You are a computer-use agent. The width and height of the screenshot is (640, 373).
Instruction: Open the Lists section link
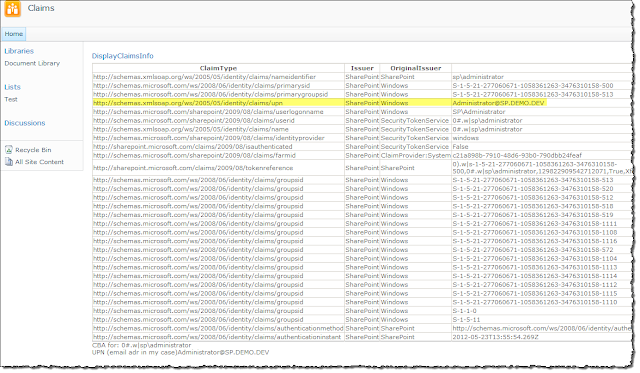[12, 87]
